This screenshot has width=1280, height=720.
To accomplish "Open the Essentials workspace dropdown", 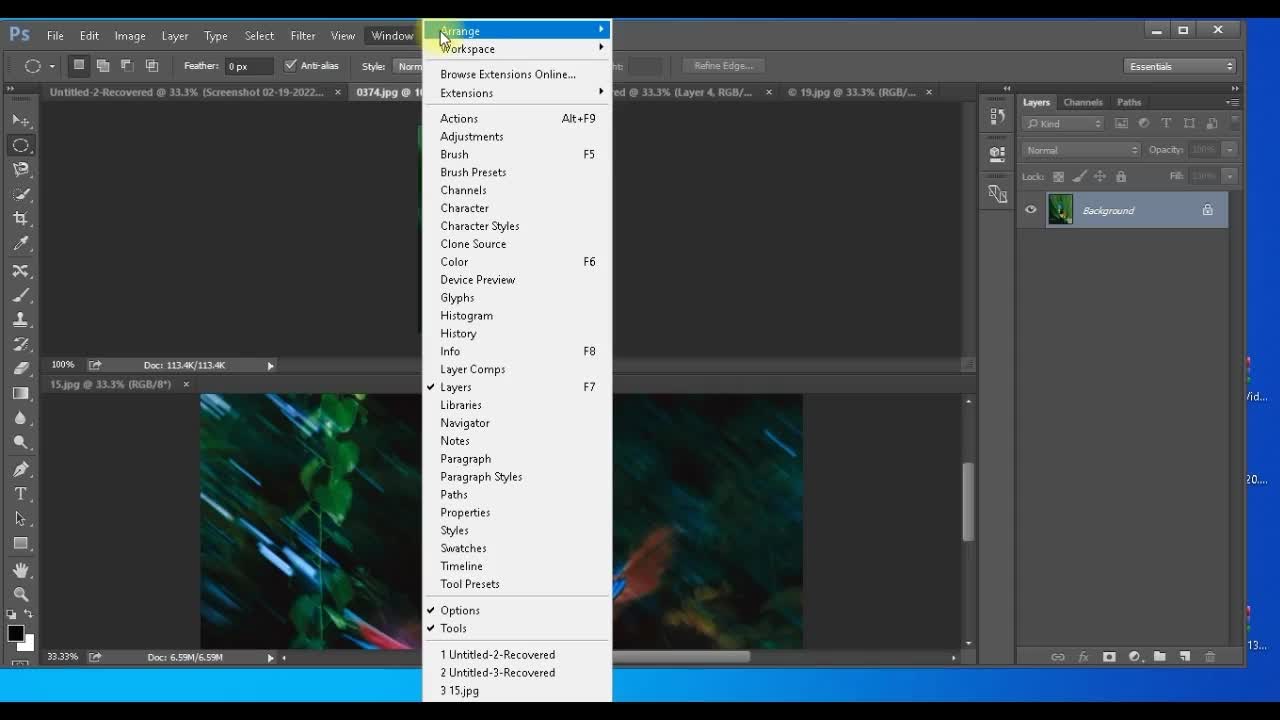I will point(1180,66).
